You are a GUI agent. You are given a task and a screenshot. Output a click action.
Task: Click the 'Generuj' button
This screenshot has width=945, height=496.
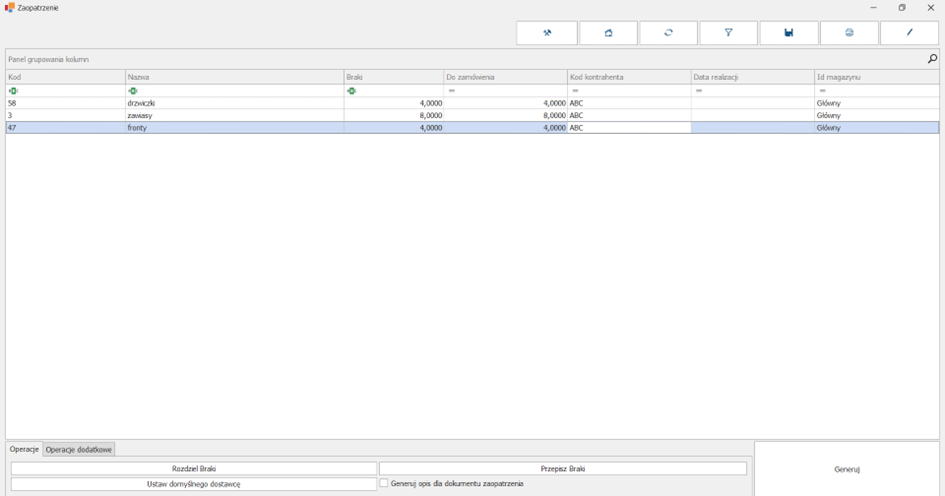[x=847, y=469]
